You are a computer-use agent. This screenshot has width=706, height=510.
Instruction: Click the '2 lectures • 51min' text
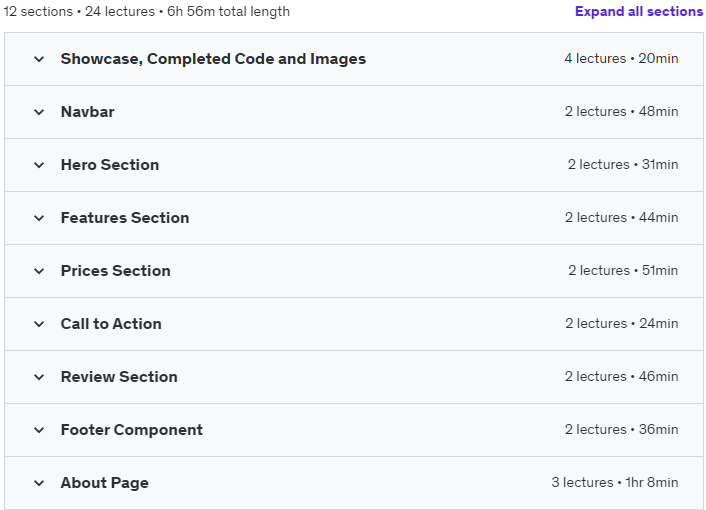(x=623, y=271)
